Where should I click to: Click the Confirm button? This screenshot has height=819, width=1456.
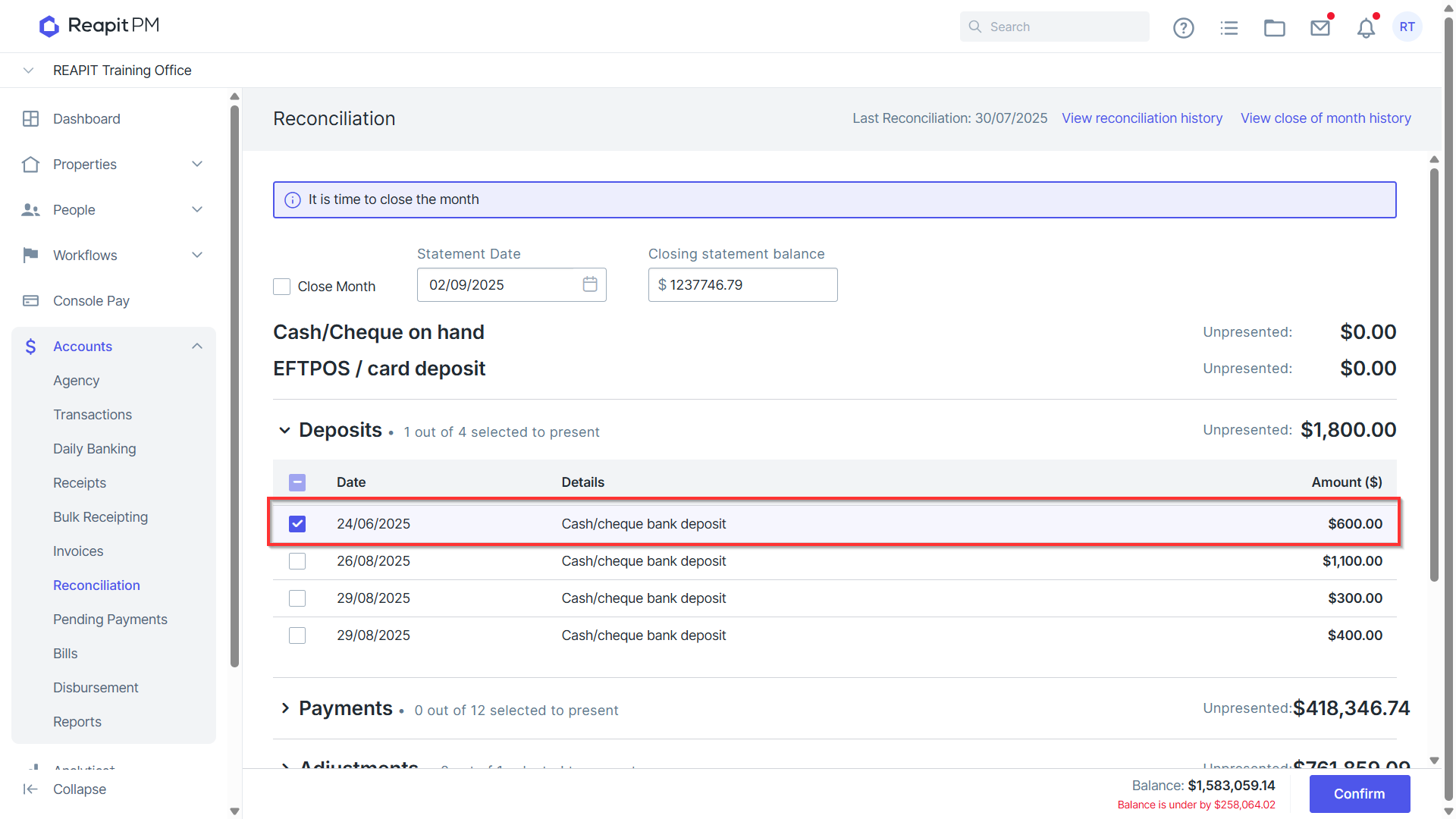pos(1360,794)
